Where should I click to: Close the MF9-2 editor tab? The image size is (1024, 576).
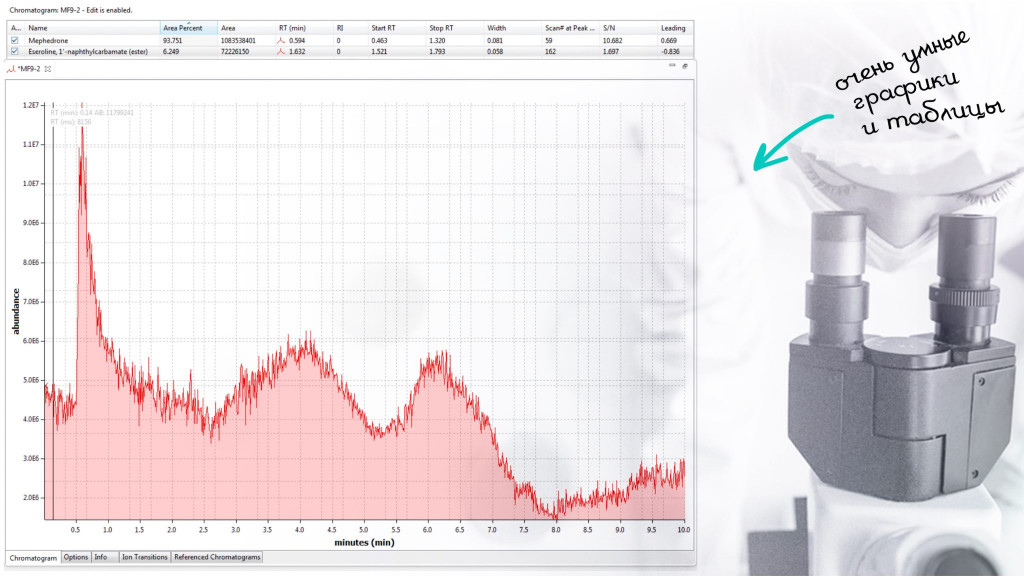pos(48,68)
